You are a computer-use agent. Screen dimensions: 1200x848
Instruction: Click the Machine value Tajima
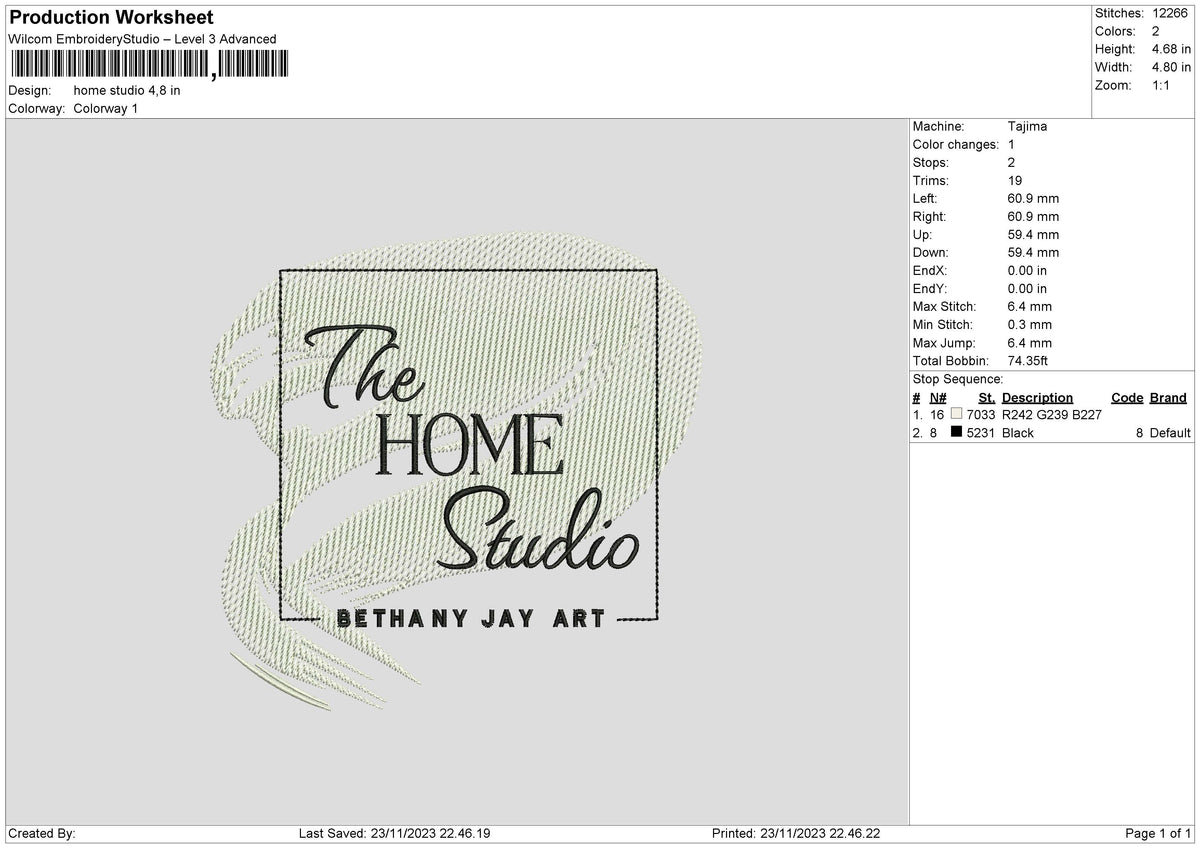click(1028, 126)
